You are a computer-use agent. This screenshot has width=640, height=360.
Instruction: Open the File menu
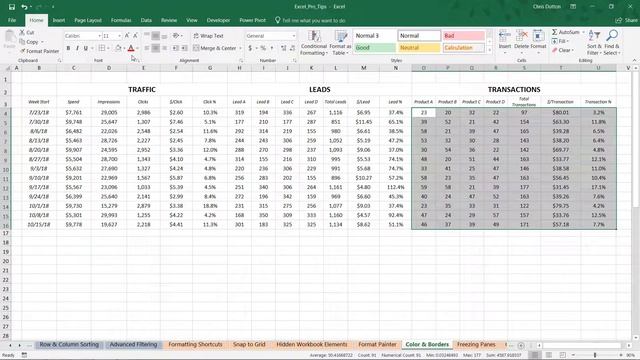12,20
